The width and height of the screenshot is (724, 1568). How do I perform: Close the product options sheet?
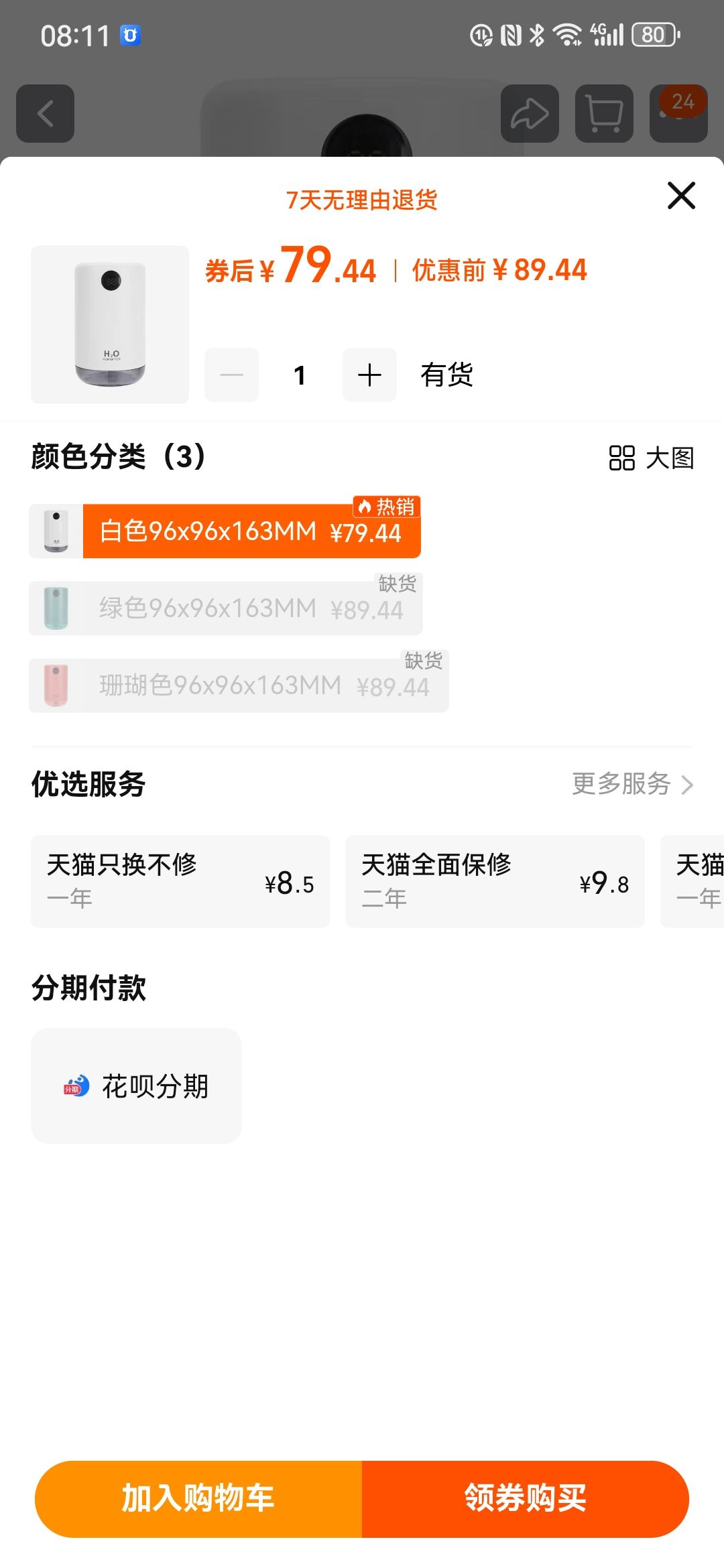[681, 196]
